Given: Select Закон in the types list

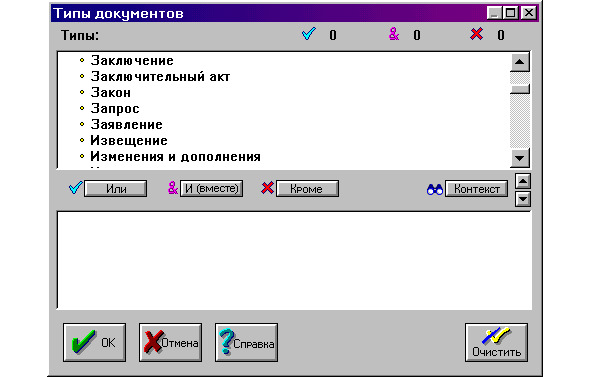Looking at the screenshot, I should pyautogui.click(x=111, y=92).
